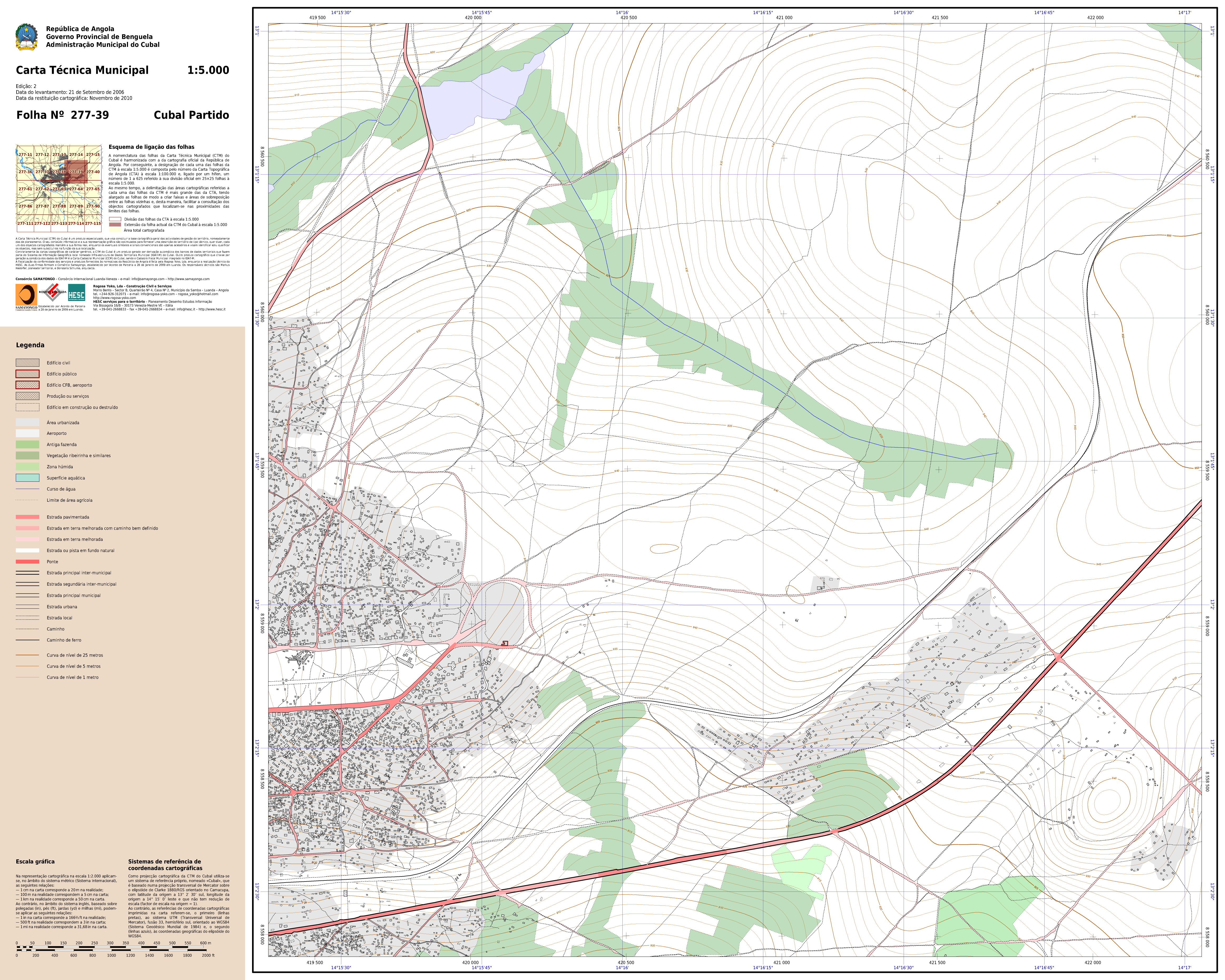Click the green HESC logo

(77, 293)
